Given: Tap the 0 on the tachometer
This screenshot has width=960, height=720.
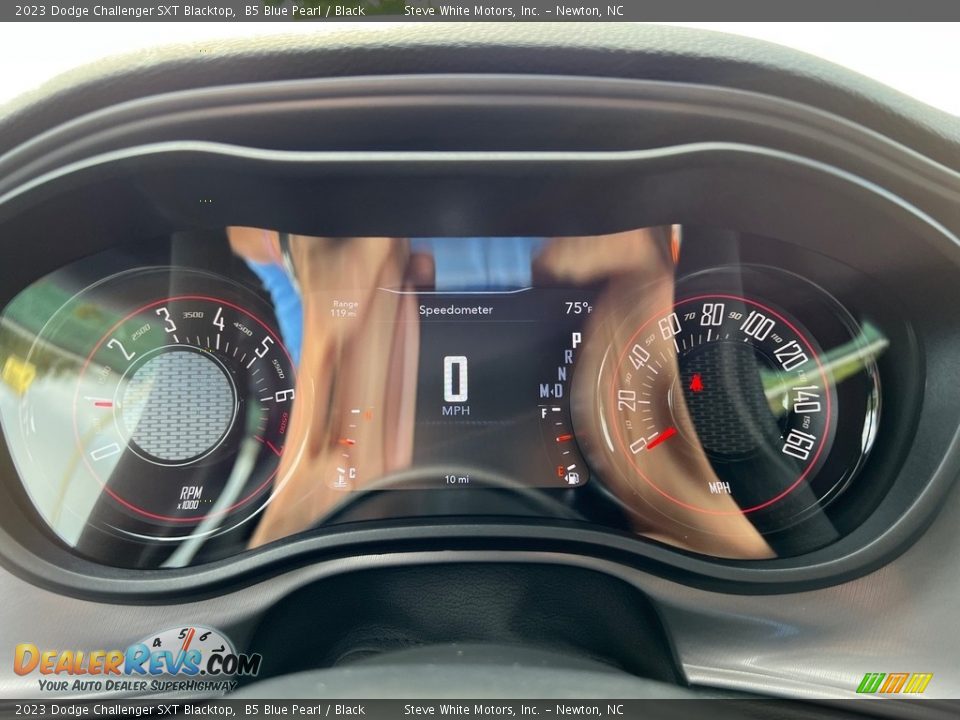Looking at the screenshot, I should (x=105, y=452).
